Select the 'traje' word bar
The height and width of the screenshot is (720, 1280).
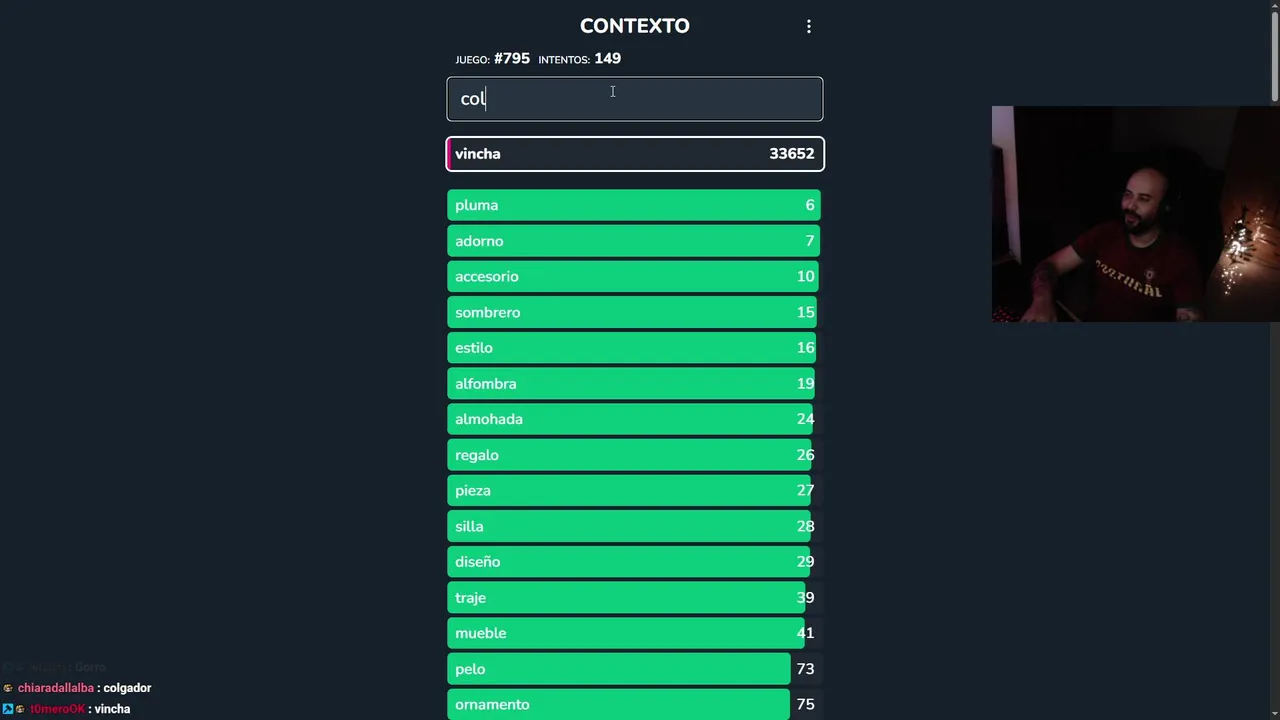pos(634,598)
